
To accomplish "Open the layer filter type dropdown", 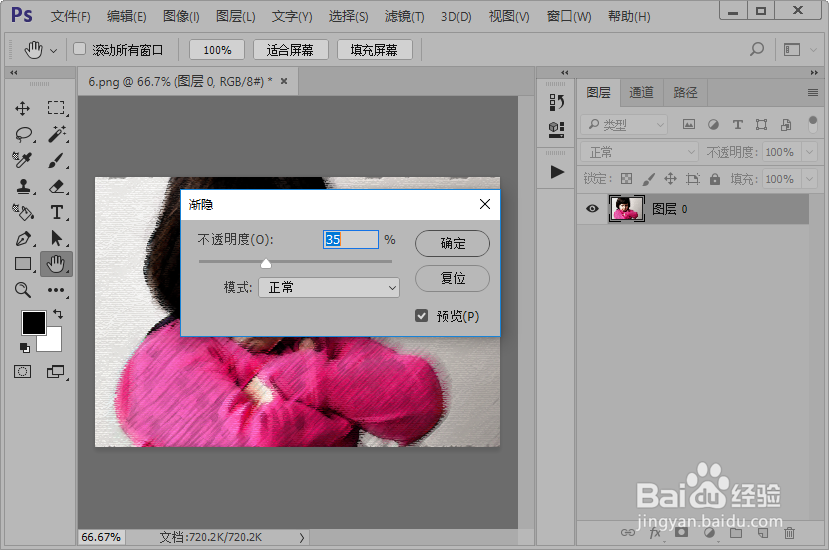I will tap(624, 124).
